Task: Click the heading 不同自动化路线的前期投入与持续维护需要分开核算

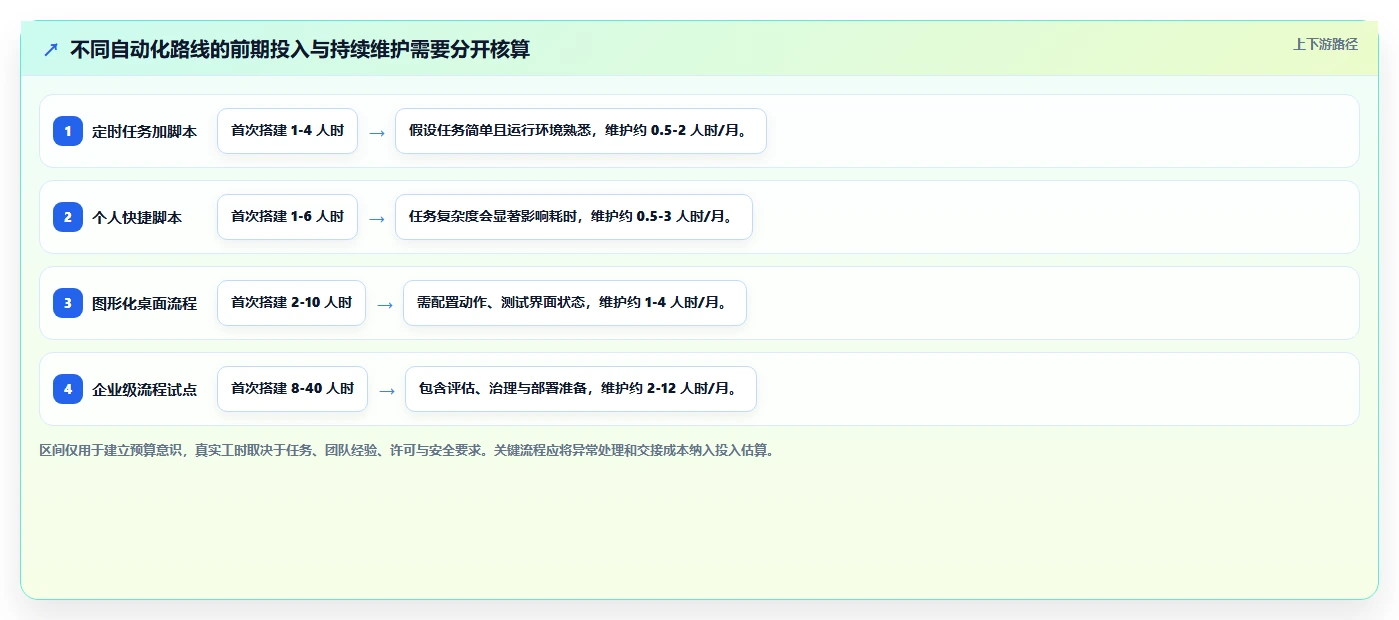Action: (300, 49)
